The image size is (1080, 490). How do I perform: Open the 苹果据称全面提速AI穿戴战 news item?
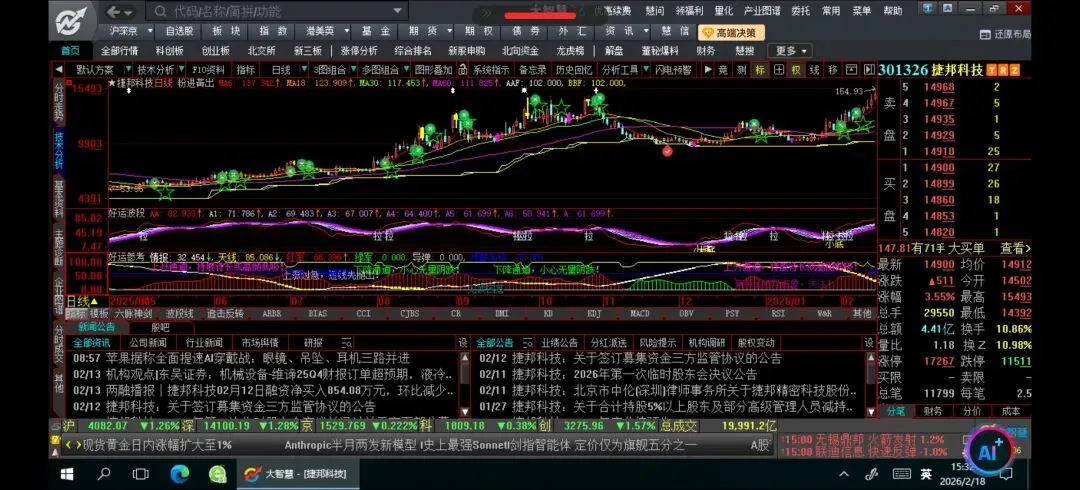point(258,359)
